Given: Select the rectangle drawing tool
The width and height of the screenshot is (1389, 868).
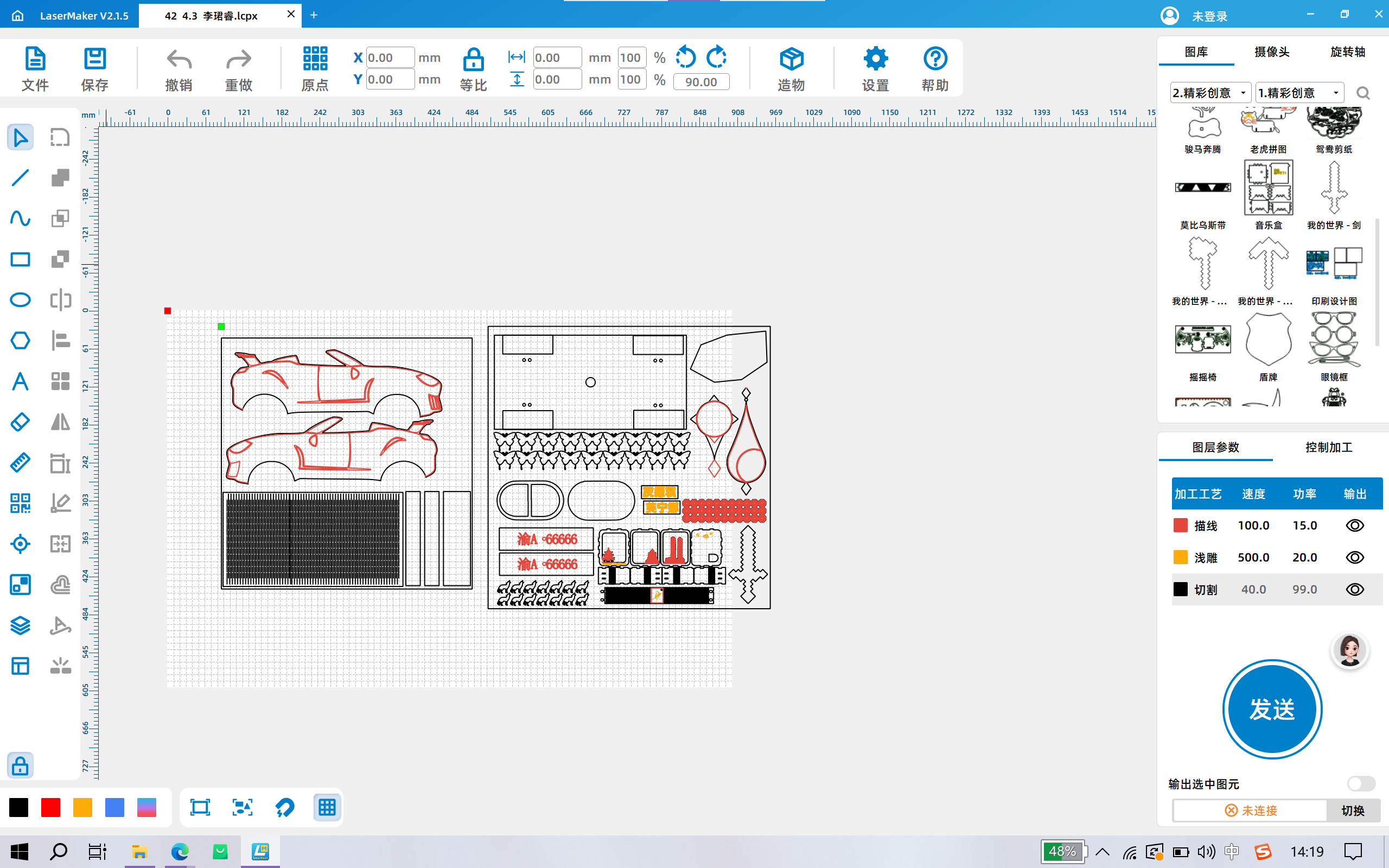Looking at the screenshot, I should pyautogui.click(x=20, y=259).
